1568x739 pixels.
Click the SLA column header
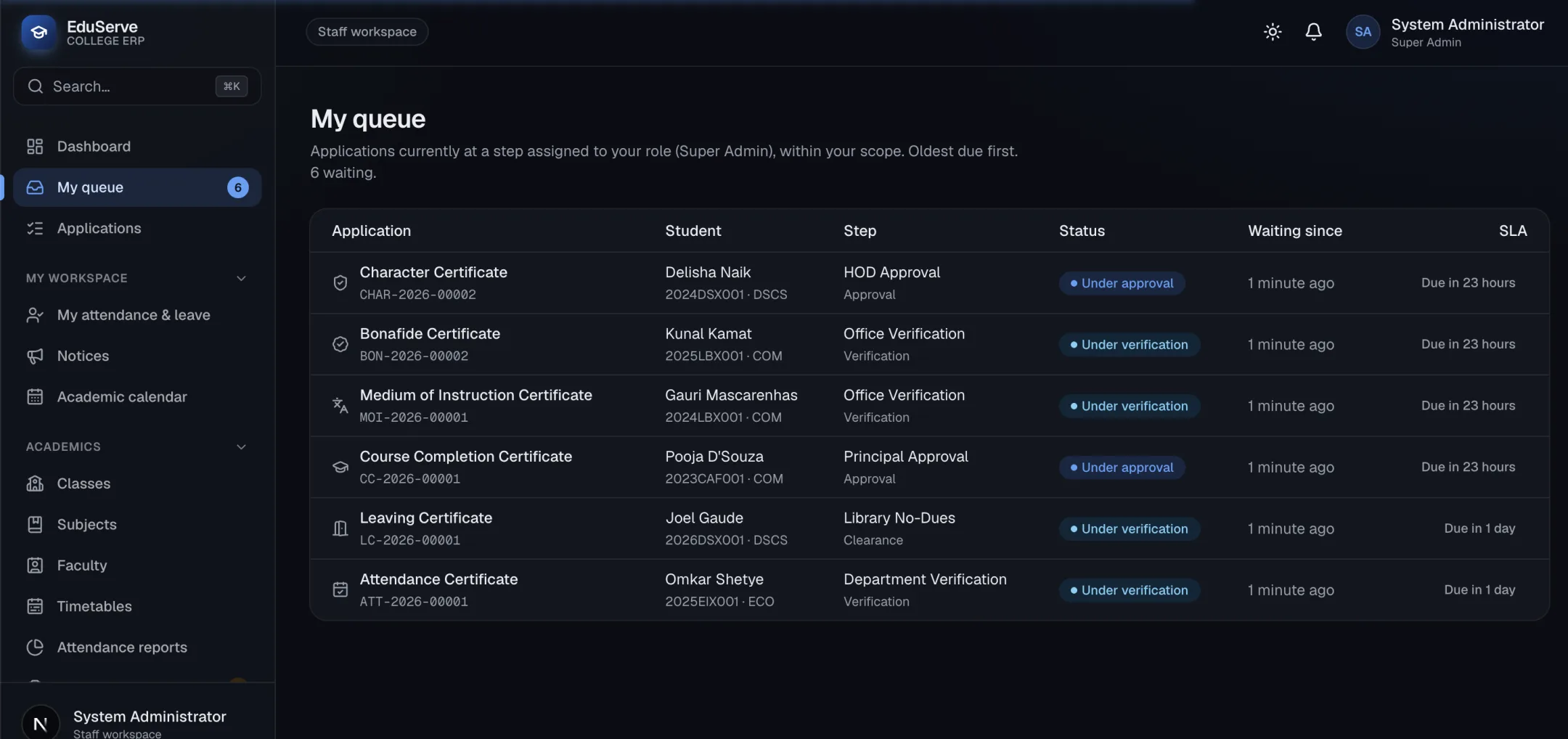tap(1513, 231)
